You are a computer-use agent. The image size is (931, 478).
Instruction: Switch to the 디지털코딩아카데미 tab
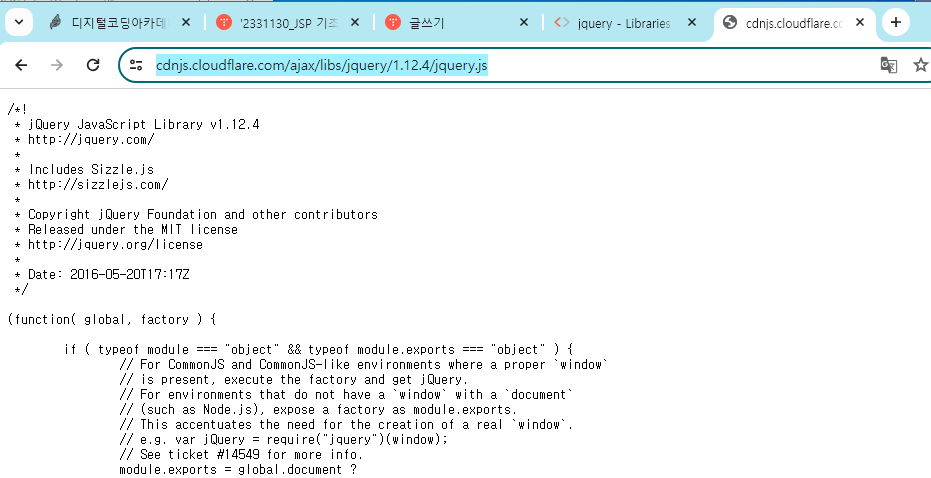coord(121,23)
